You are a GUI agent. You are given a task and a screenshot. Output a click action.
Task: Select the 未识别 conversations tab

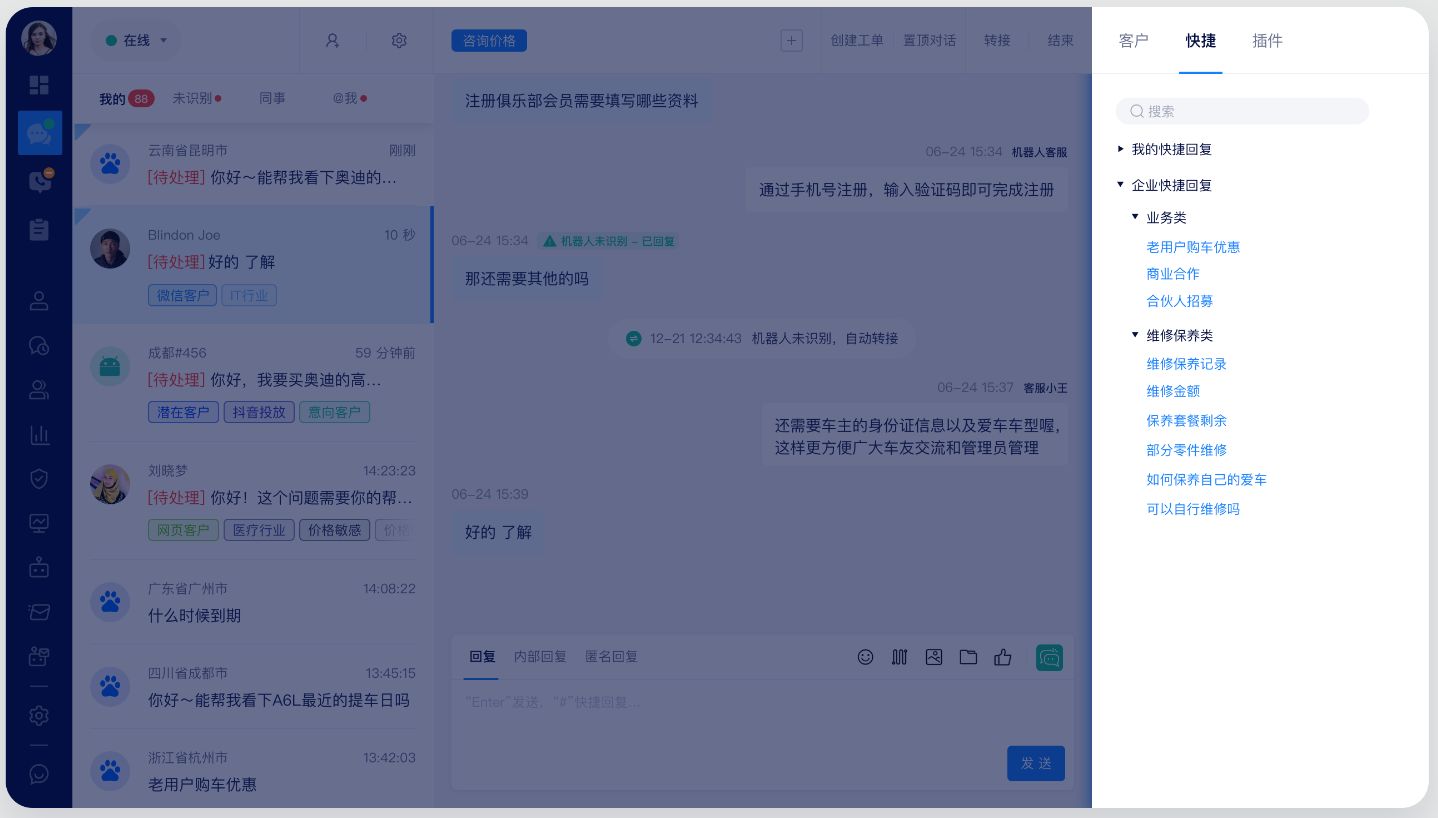196,98
